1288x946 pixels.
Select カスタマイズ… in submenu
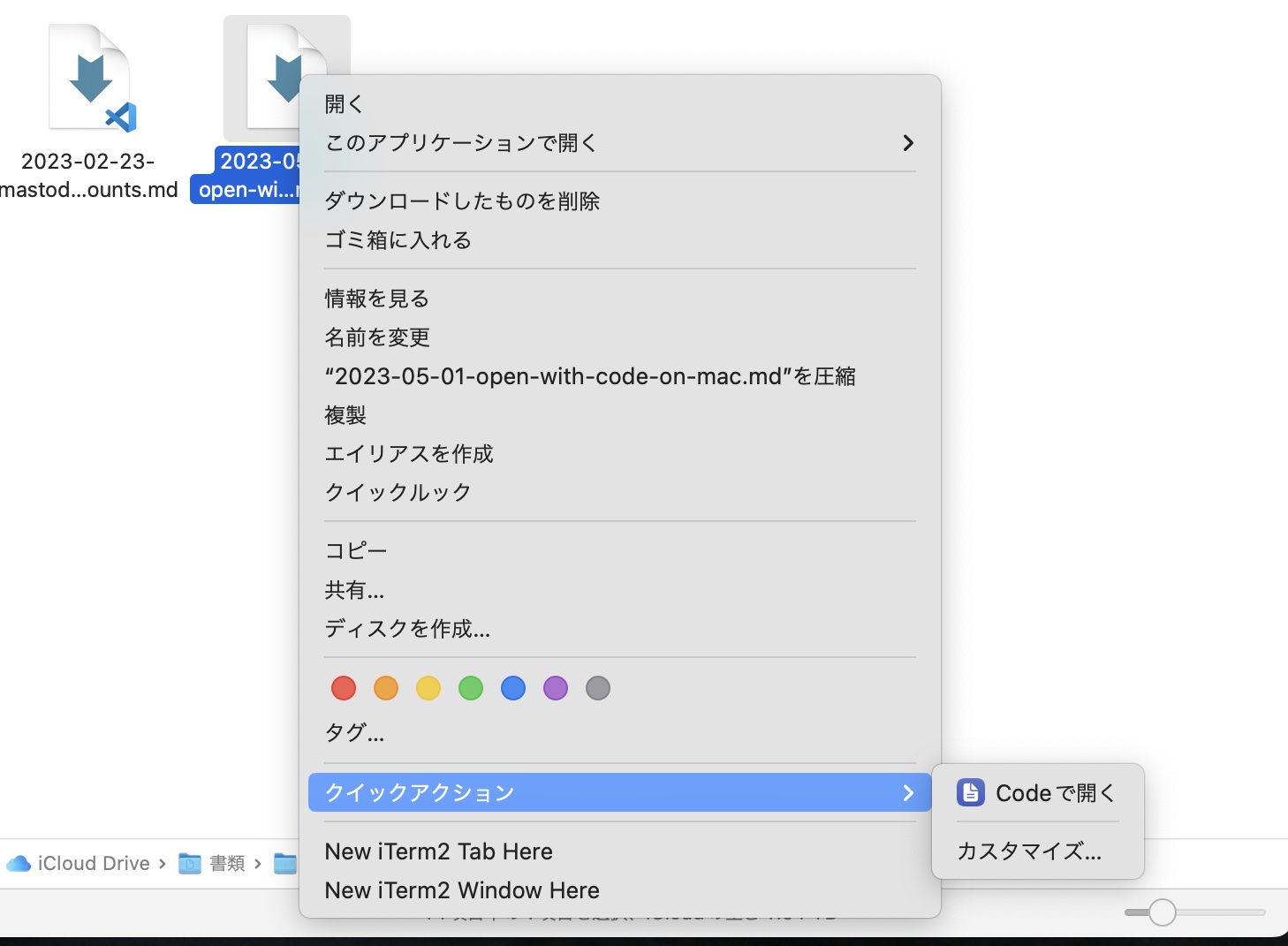[1038, 851]
